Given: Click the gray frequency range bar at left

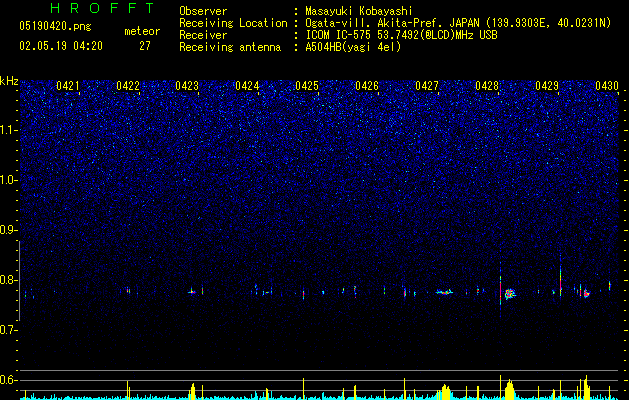Looking at the screenshot, I should coord(19,281).
